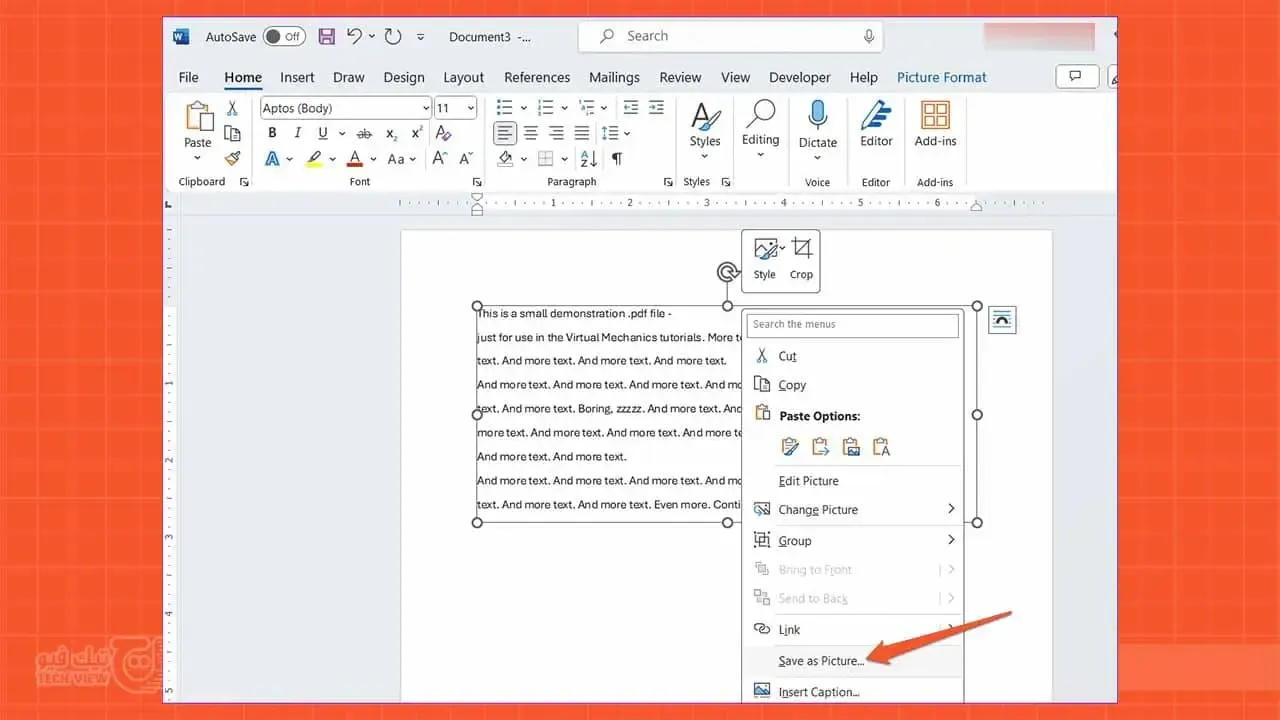Expand the Bullets list dropdown arrow
The width and height of the screenshot is (1280, 720).
[523, 107]
